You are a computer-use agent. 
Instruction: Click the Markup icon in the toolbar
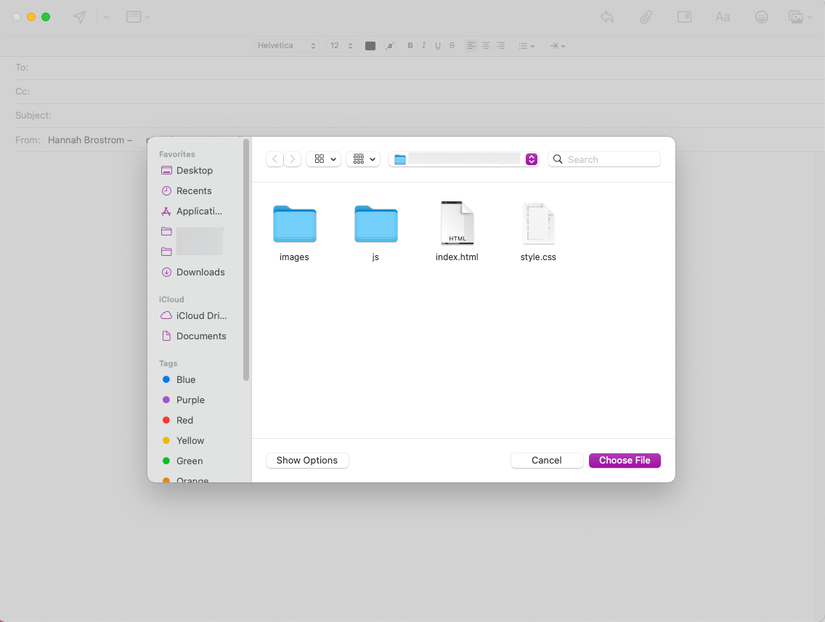pyautogui.click(x=684, y=17)
